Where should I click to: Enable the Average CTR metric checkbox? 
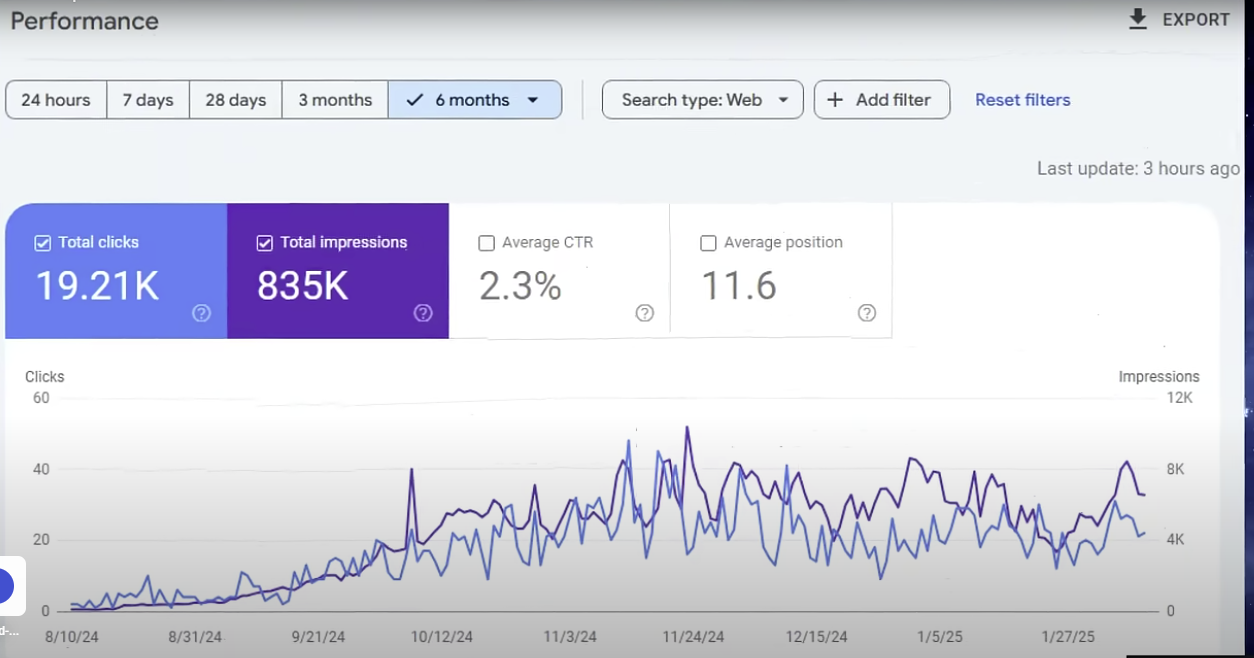click(x=486, y=242)
